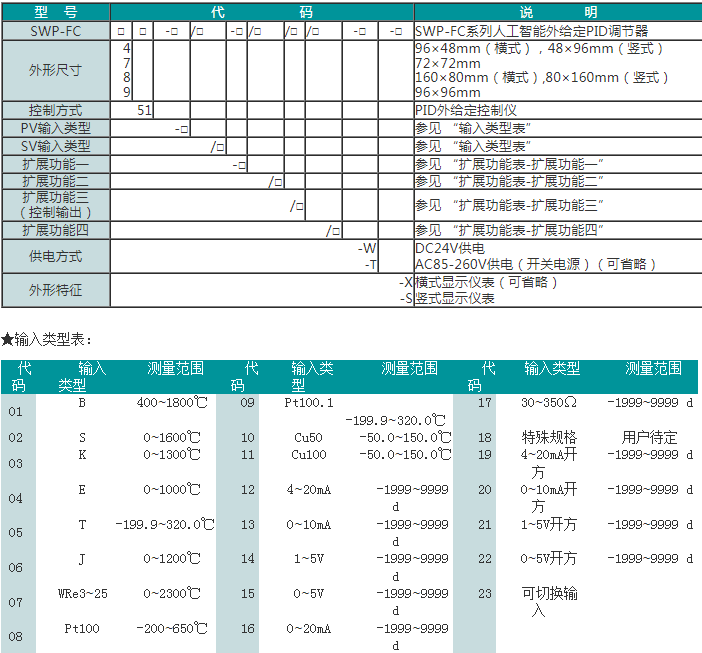Click code 23 in the table
The width and height of the screenshot is (702, 653).
(485, 594)
